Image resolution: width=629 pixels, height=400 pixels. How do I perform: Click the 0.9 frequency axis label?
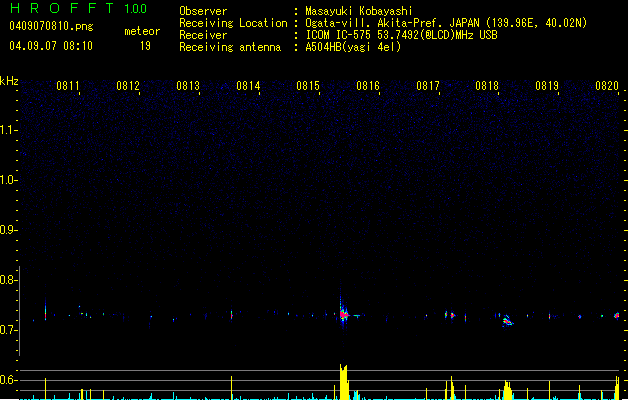click(x=8, y=230)
